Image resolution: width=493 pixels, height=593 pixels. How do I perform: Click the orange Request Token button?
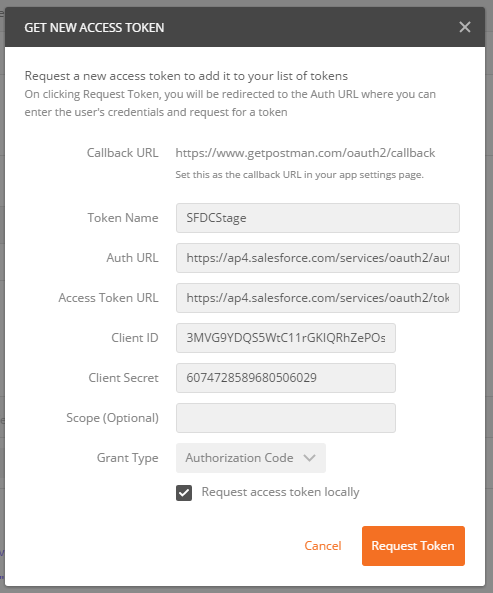pyautogui.click(x=413, y=546)
